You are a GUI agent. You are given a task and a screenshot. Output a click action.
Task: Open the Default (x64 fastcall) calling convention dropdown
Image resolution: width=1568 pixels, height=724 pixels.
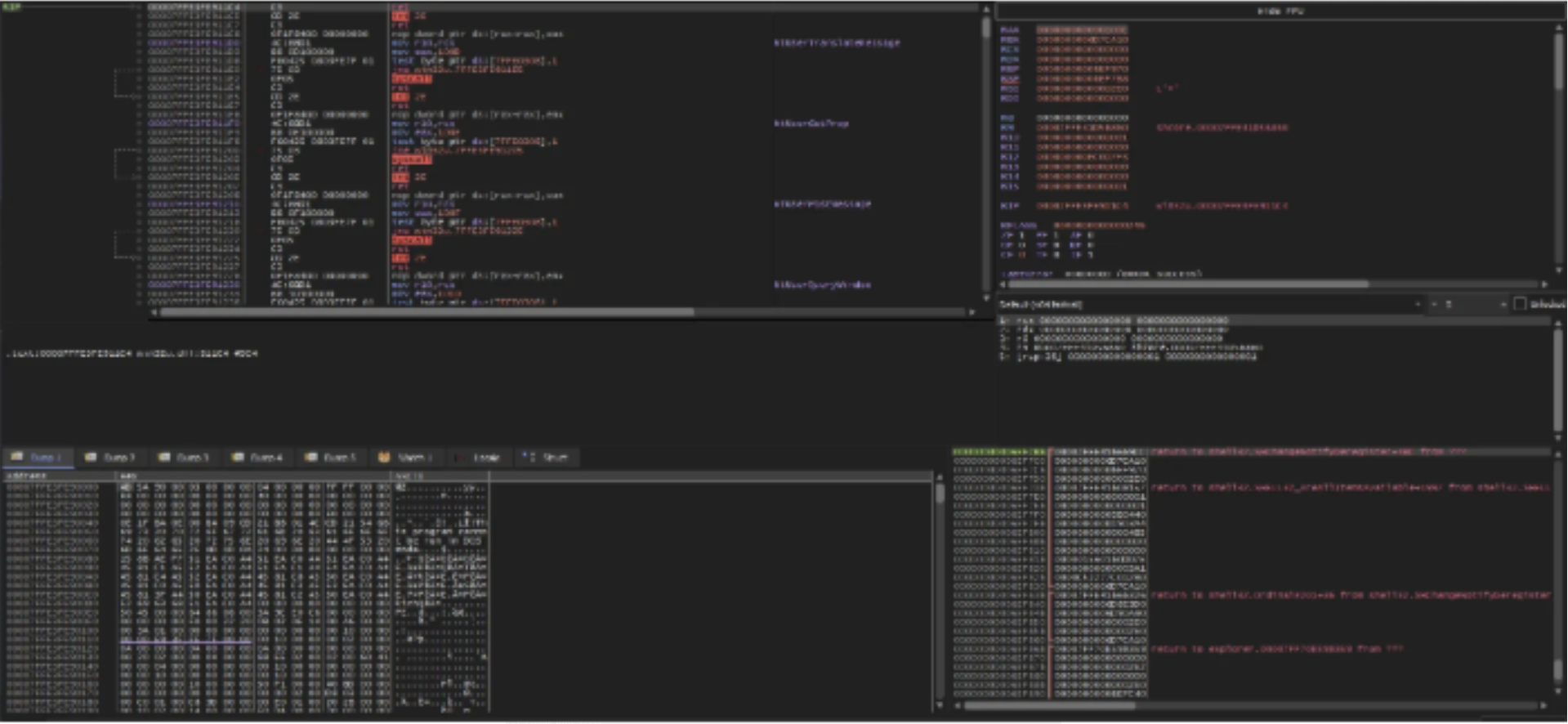click(1209, 304)
